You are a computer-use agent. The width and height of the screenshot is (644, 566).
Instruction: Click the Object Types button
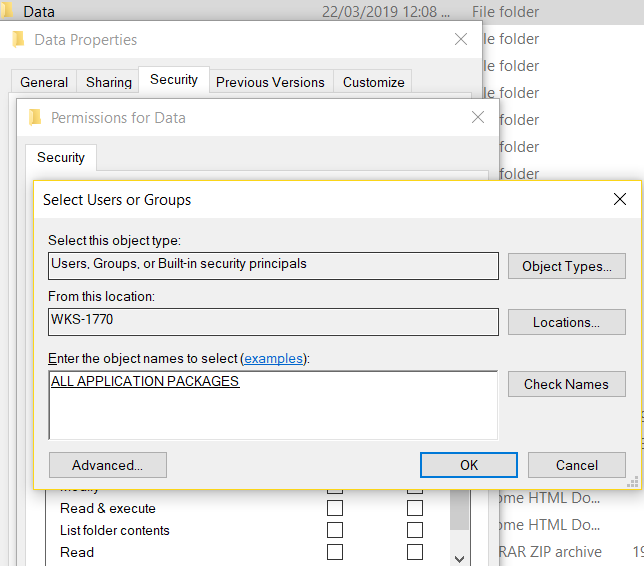click(x=566, y=266)
